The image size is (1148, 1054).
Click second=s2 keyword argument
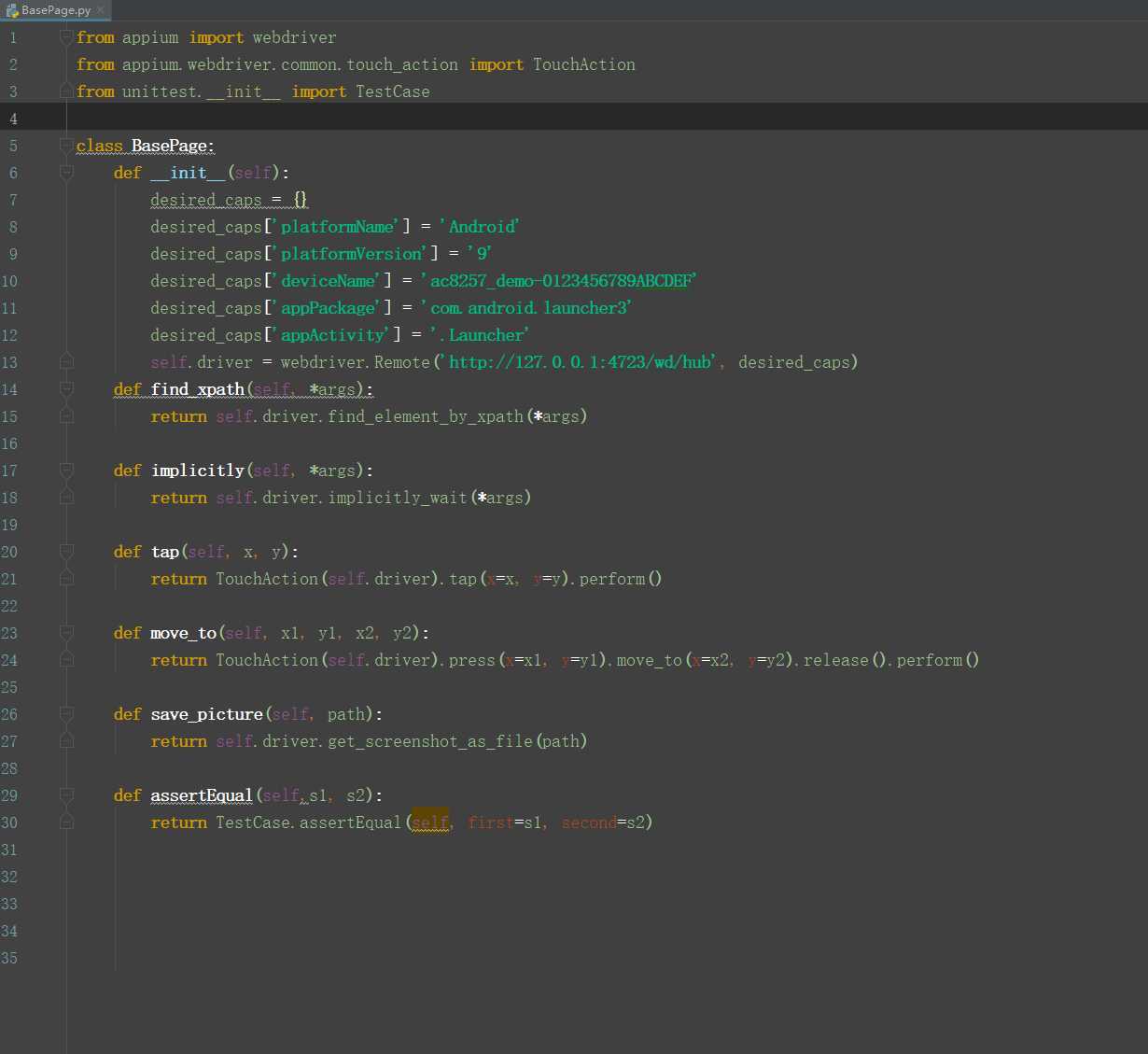[603, 822]
